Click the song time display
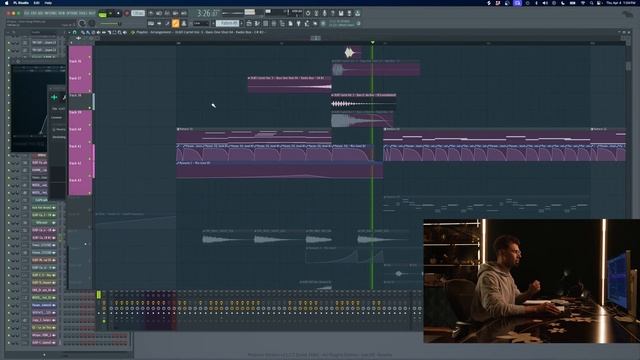This screenshot has height=360, width=640. [x=207, y=13]
